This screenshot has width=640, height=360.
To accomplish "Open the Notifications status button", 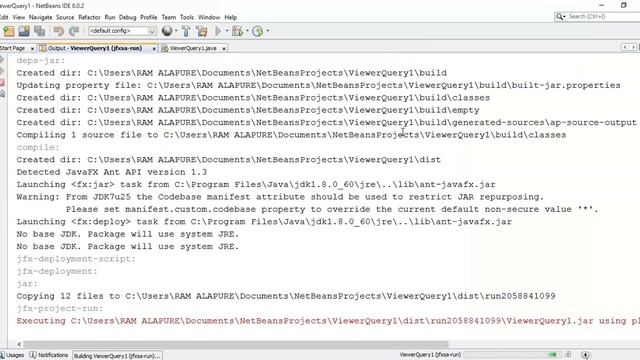I will (49, 356).
